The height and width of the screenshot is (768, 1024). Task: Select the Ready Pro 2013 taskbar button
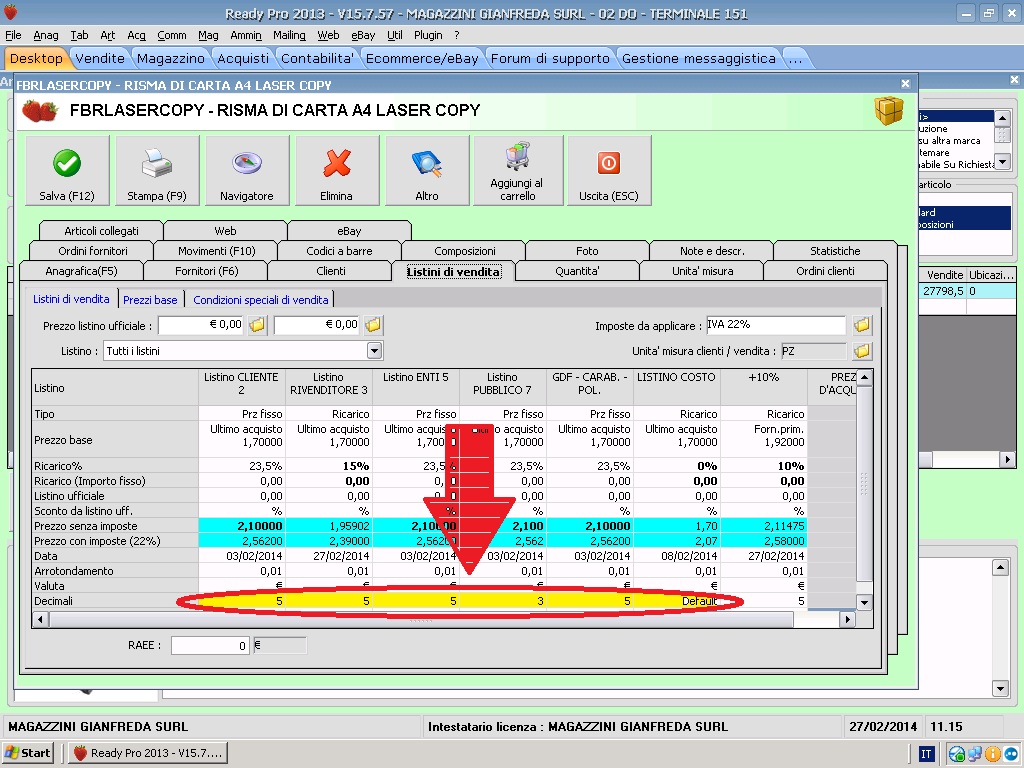tap(148, 753)
